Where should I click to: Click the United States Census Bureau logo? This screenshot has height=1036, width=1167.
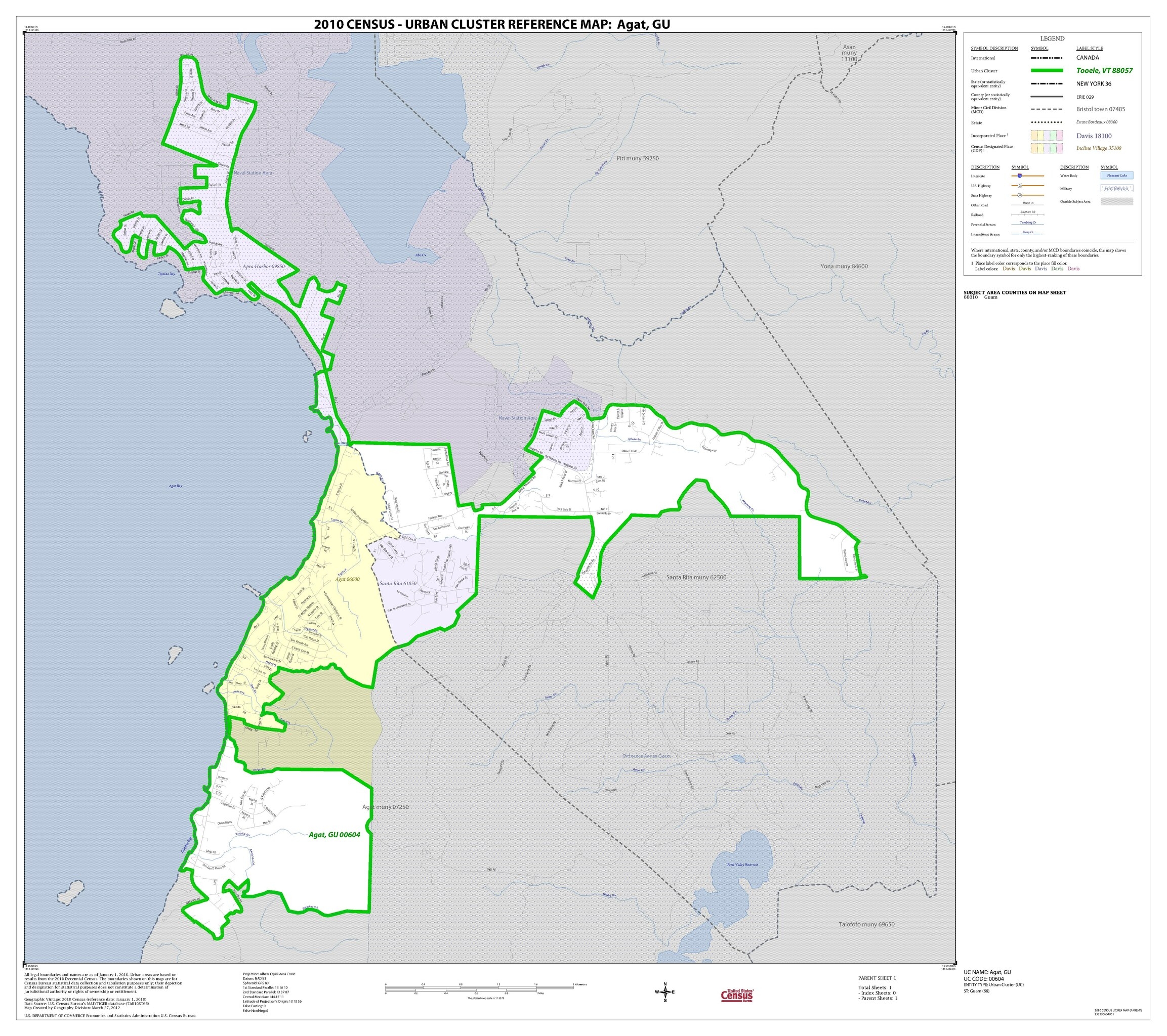click(x=737, y=995)
